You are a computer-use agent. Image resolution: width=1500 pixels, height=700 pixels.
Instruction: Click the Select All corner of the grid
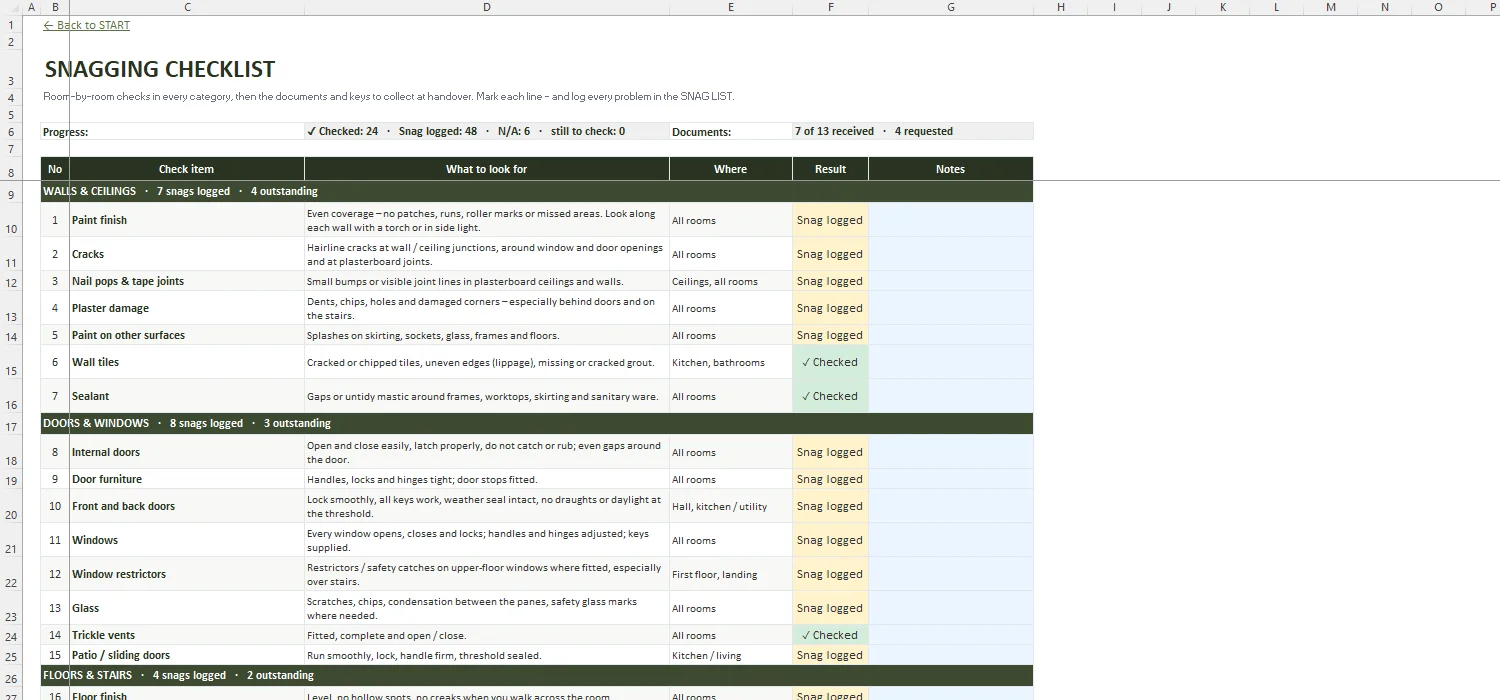12,7
